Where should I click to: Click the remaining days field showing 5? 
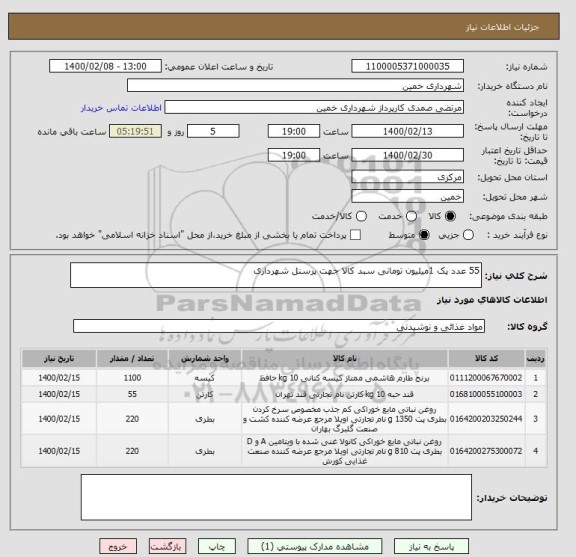pyautogui.click(x=213, y=131)
